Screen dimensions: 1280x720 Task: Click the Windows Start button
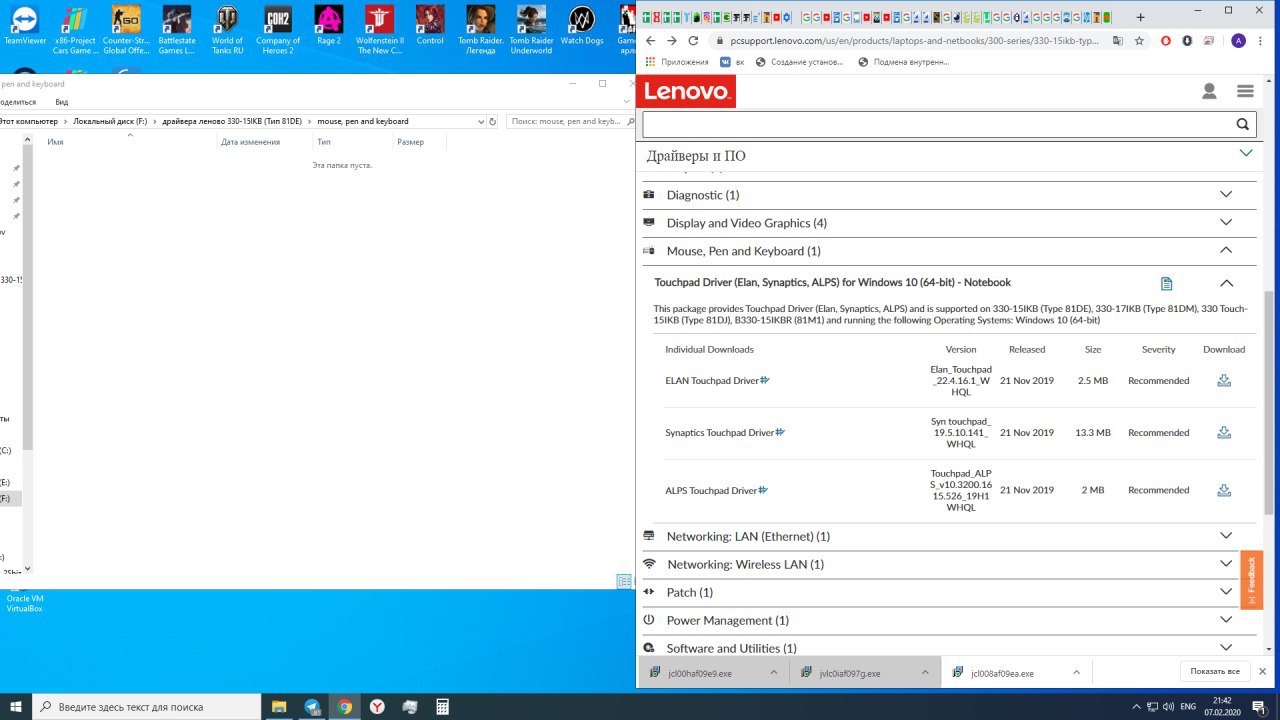[15, 707]
